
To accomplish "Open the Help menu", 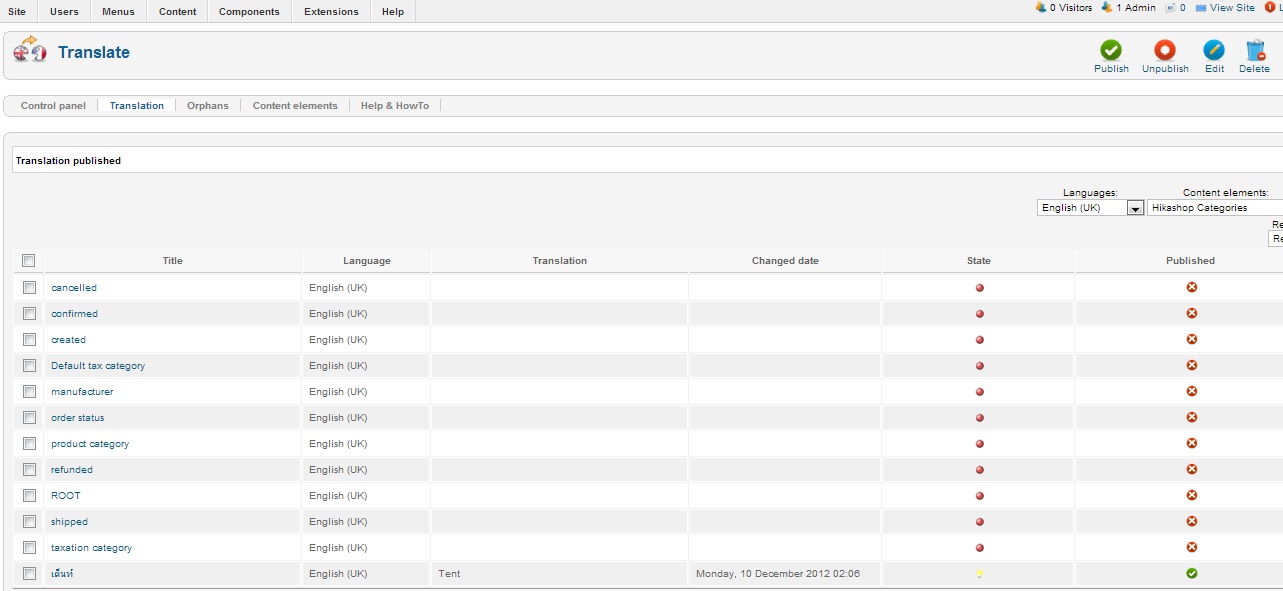I will [x=393, y=11].
